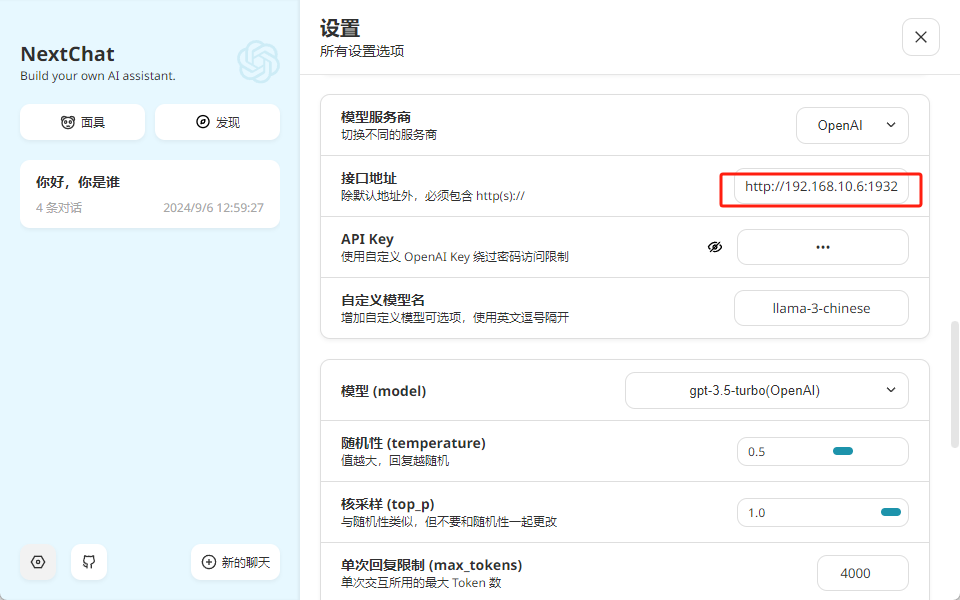Screen dimensions: 960x600
Task: Click the API Key password field
Action: 822,247
